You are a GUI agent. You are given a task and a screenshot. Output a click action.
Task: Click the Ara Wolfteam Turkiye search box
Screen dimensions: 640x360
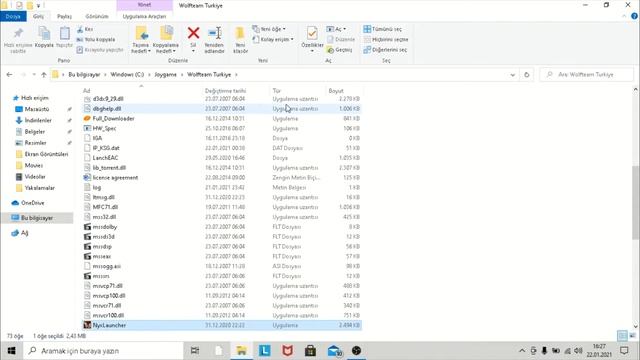587,75
